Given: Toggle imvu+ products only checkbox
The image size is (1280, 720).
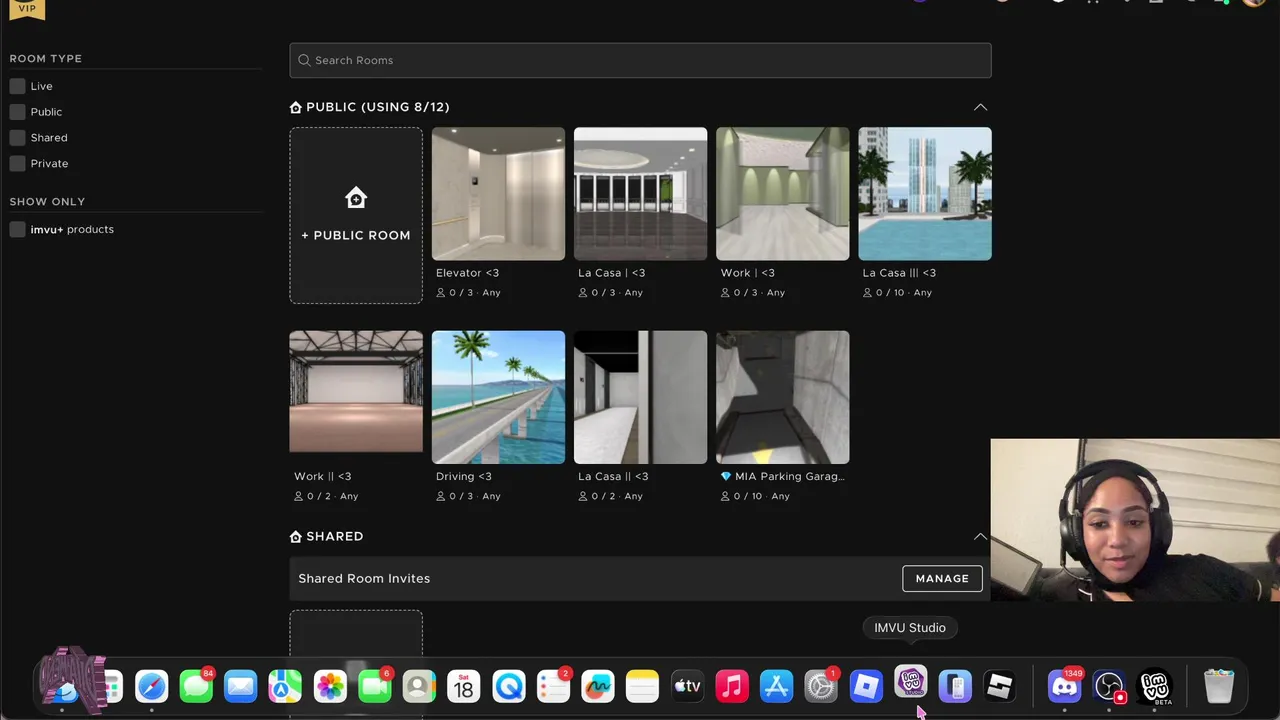Looking at the screenshot, I should (x=17, y=229).
